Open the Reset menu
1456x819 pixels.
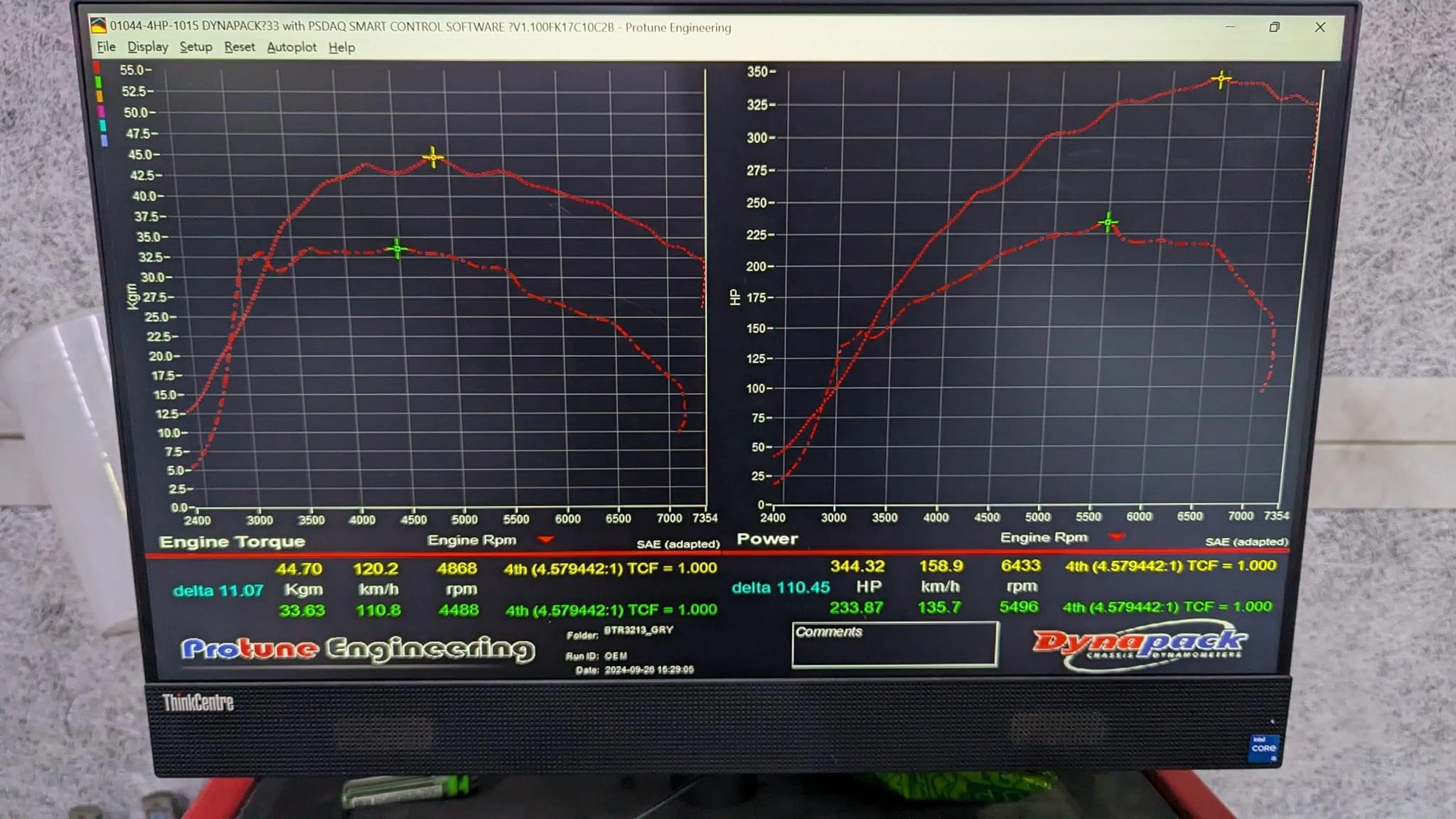(x=239, y=47)
